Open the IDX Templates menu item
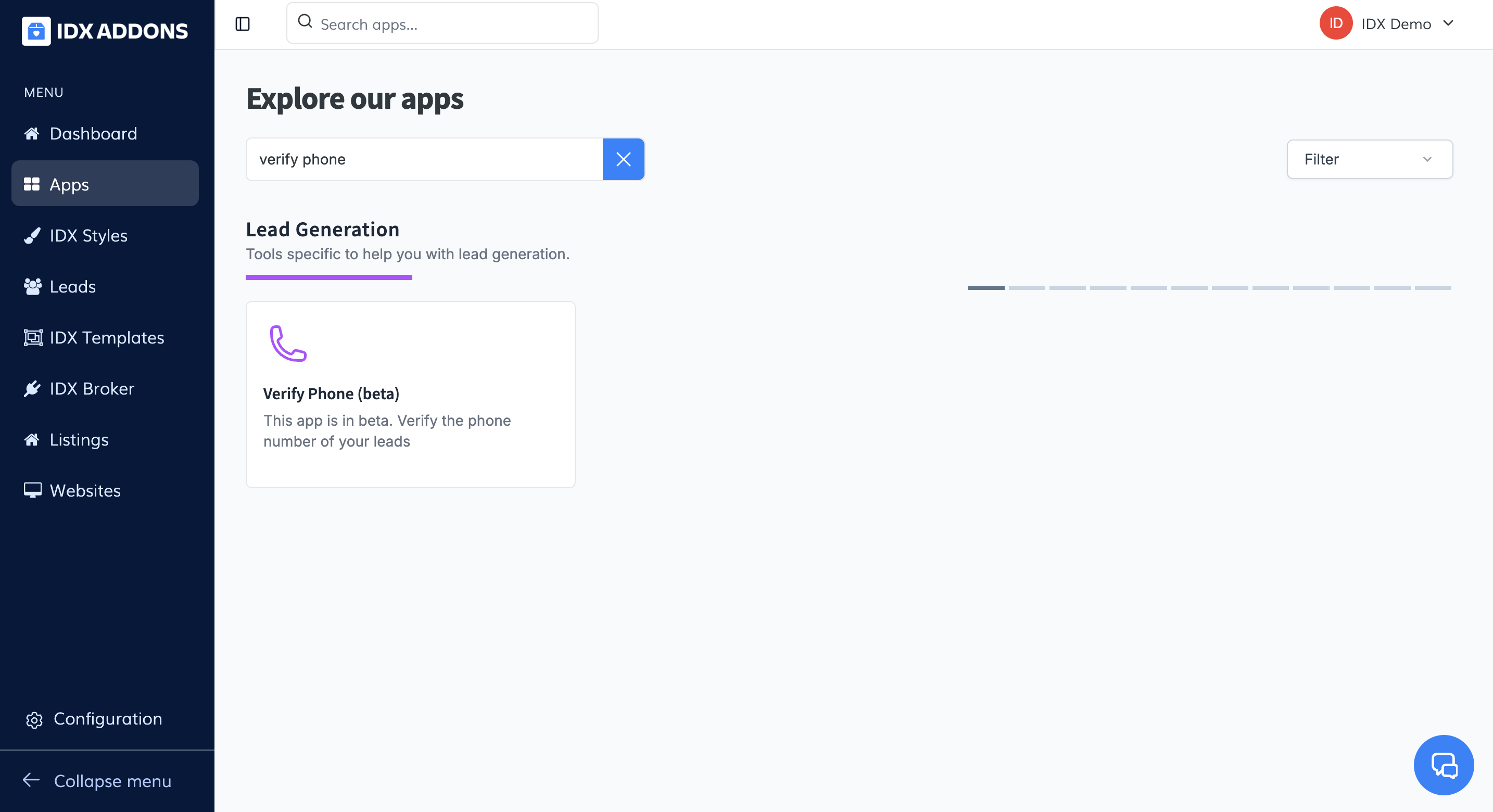The width and height of the screenshot is (1493, 812). pos(107,337)
